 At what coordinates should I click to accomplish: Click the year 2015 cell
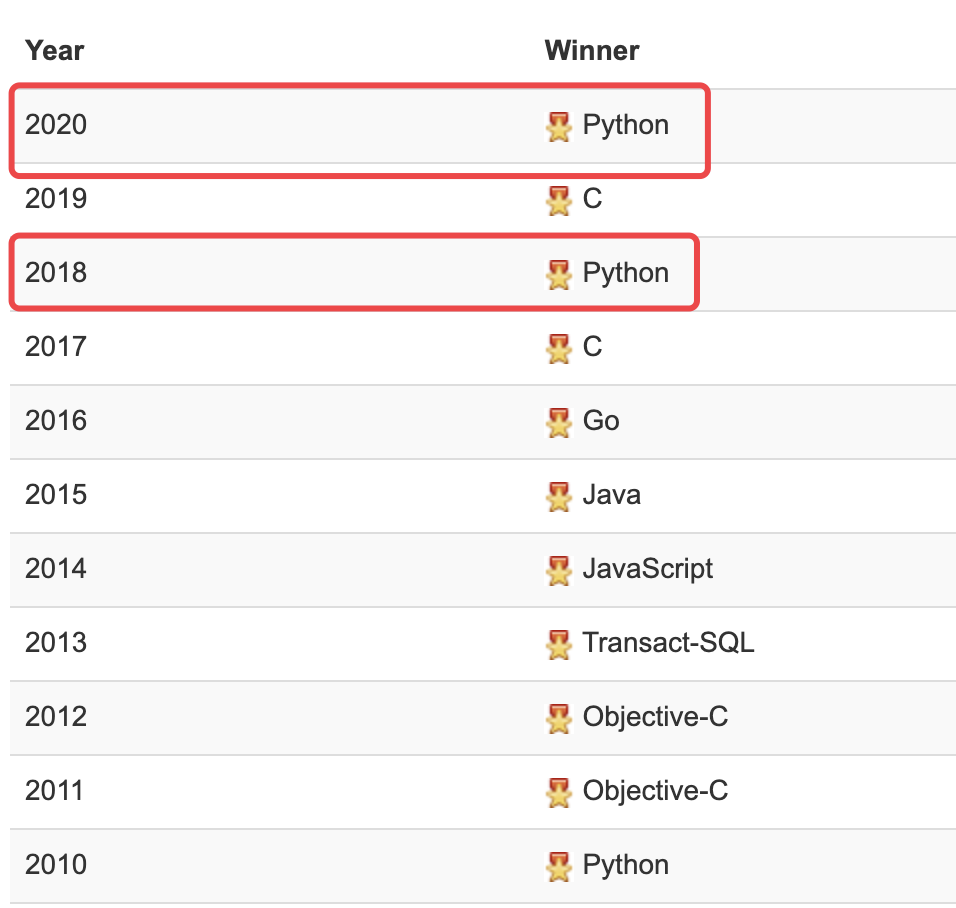(56, 495)
